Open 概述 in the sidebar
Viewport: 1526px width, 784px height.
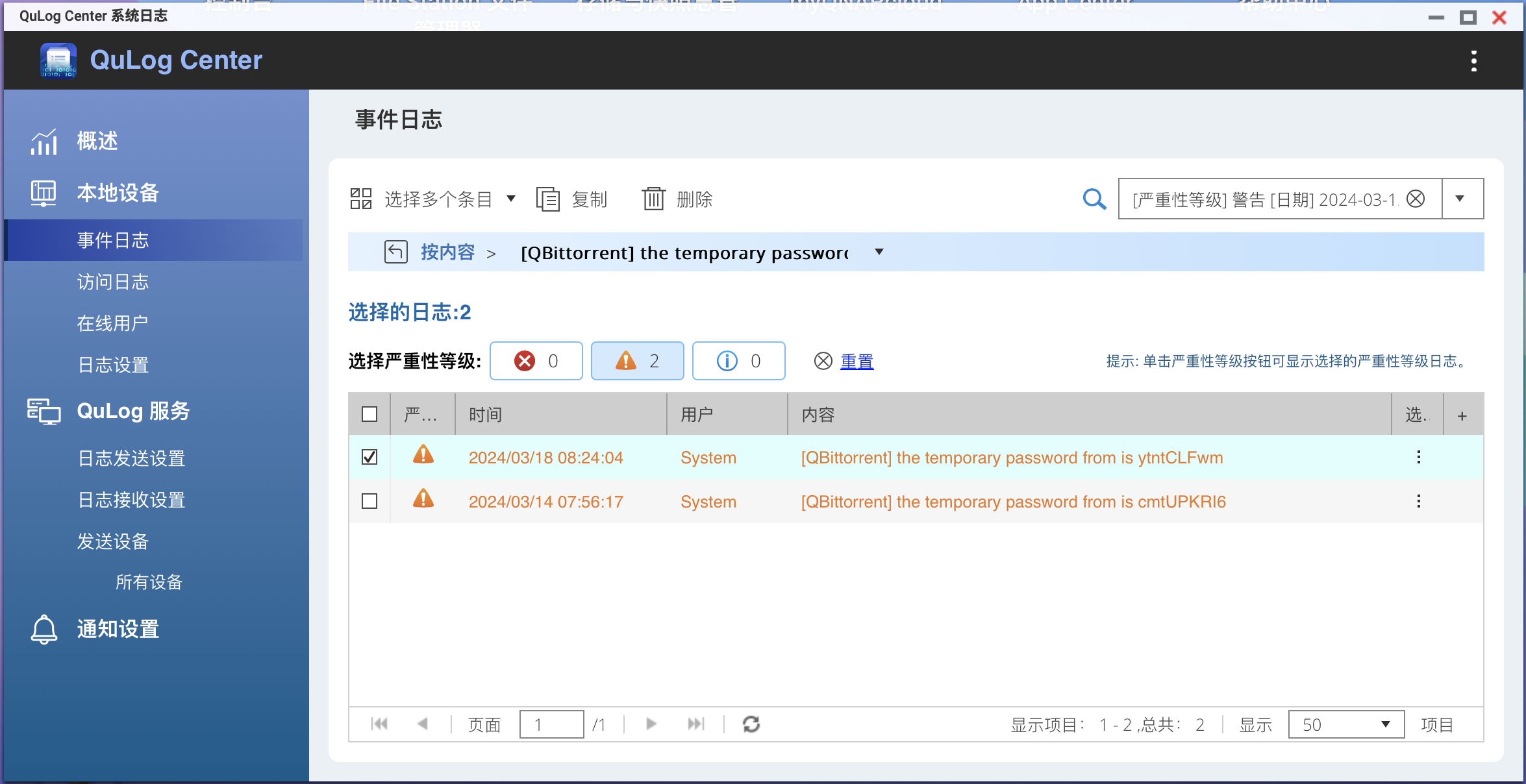[x=97, y=141]
